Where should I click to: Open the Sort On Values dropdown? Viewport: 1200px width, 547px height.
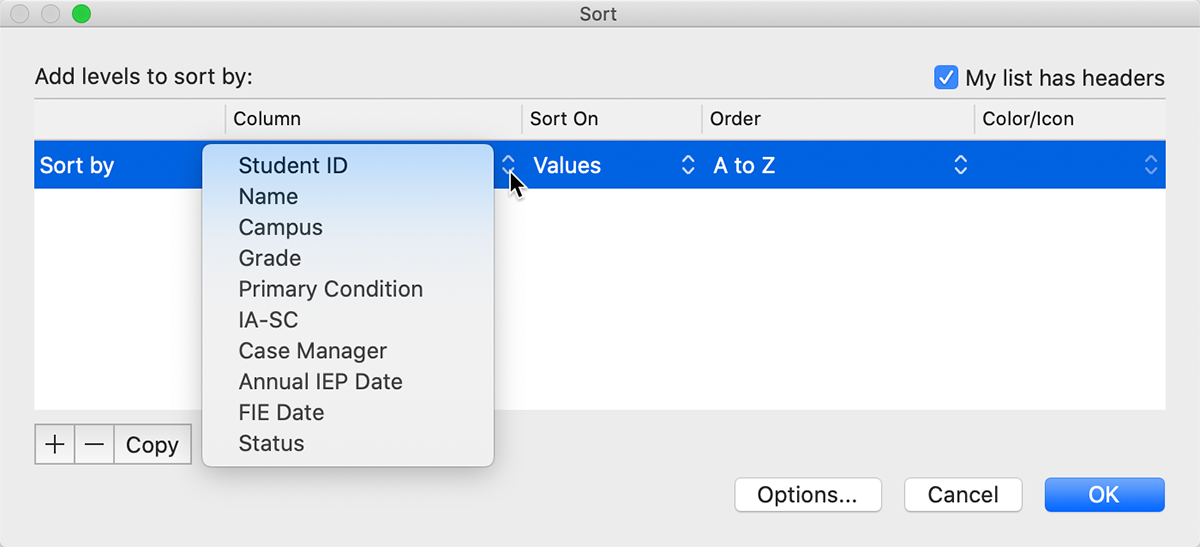click(x=613, y=166)
